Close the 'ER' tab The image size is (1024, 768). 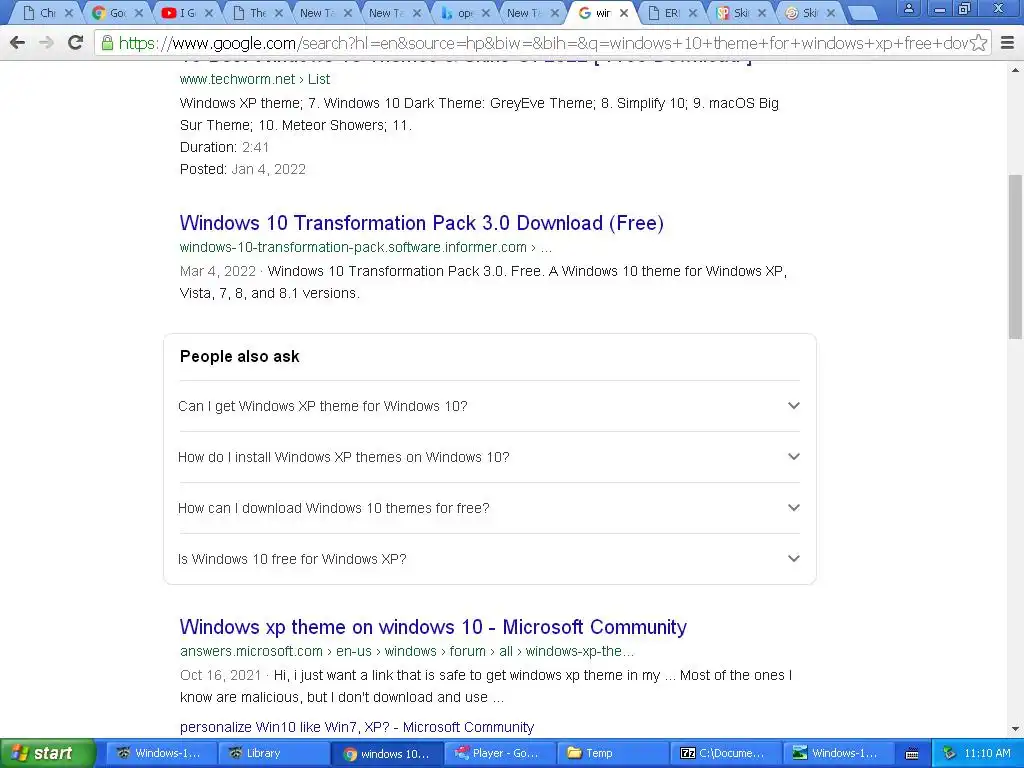point(693,13)
